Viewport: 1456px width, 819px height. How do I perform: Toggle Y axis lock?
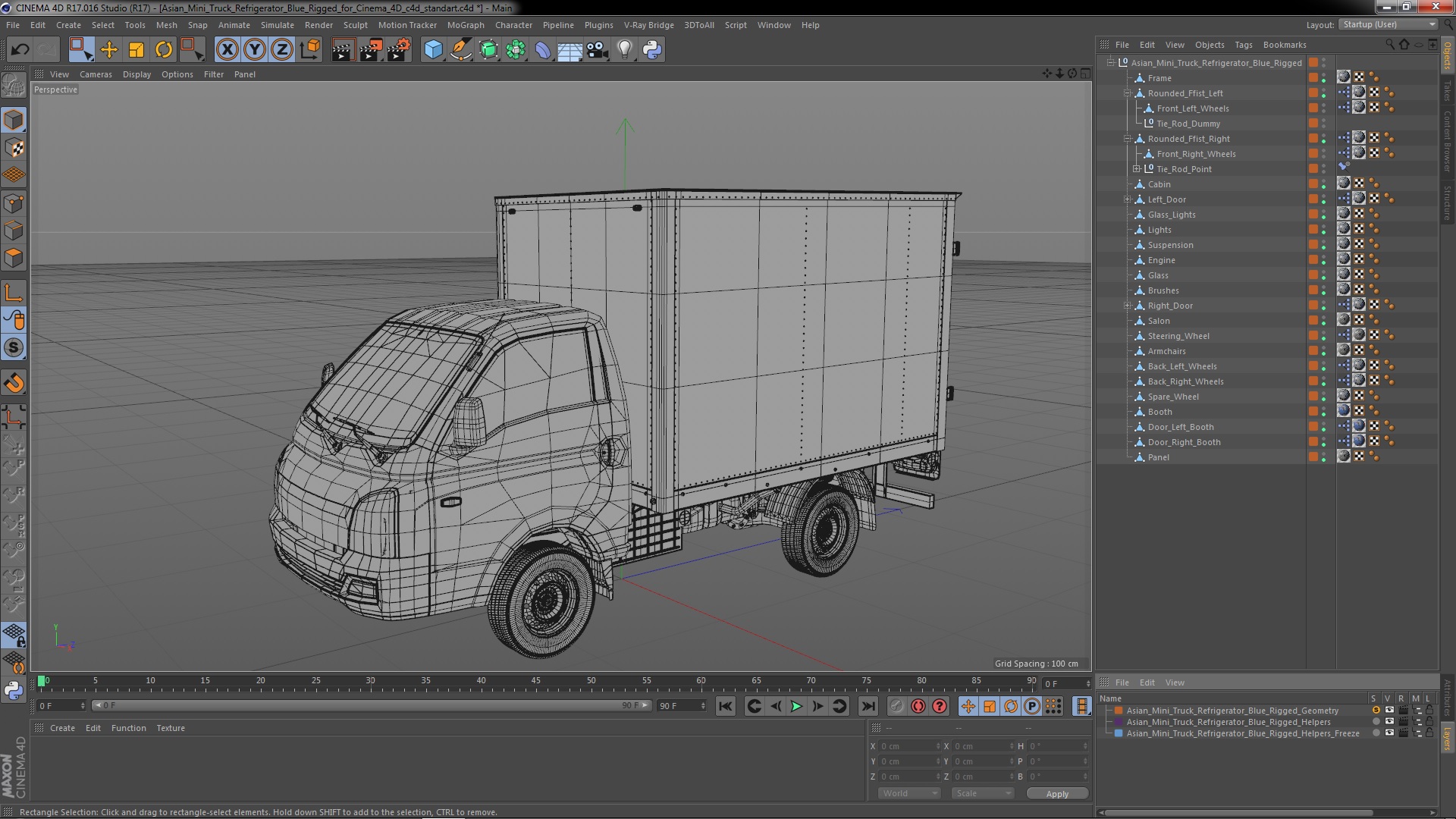tap(255, 50)
